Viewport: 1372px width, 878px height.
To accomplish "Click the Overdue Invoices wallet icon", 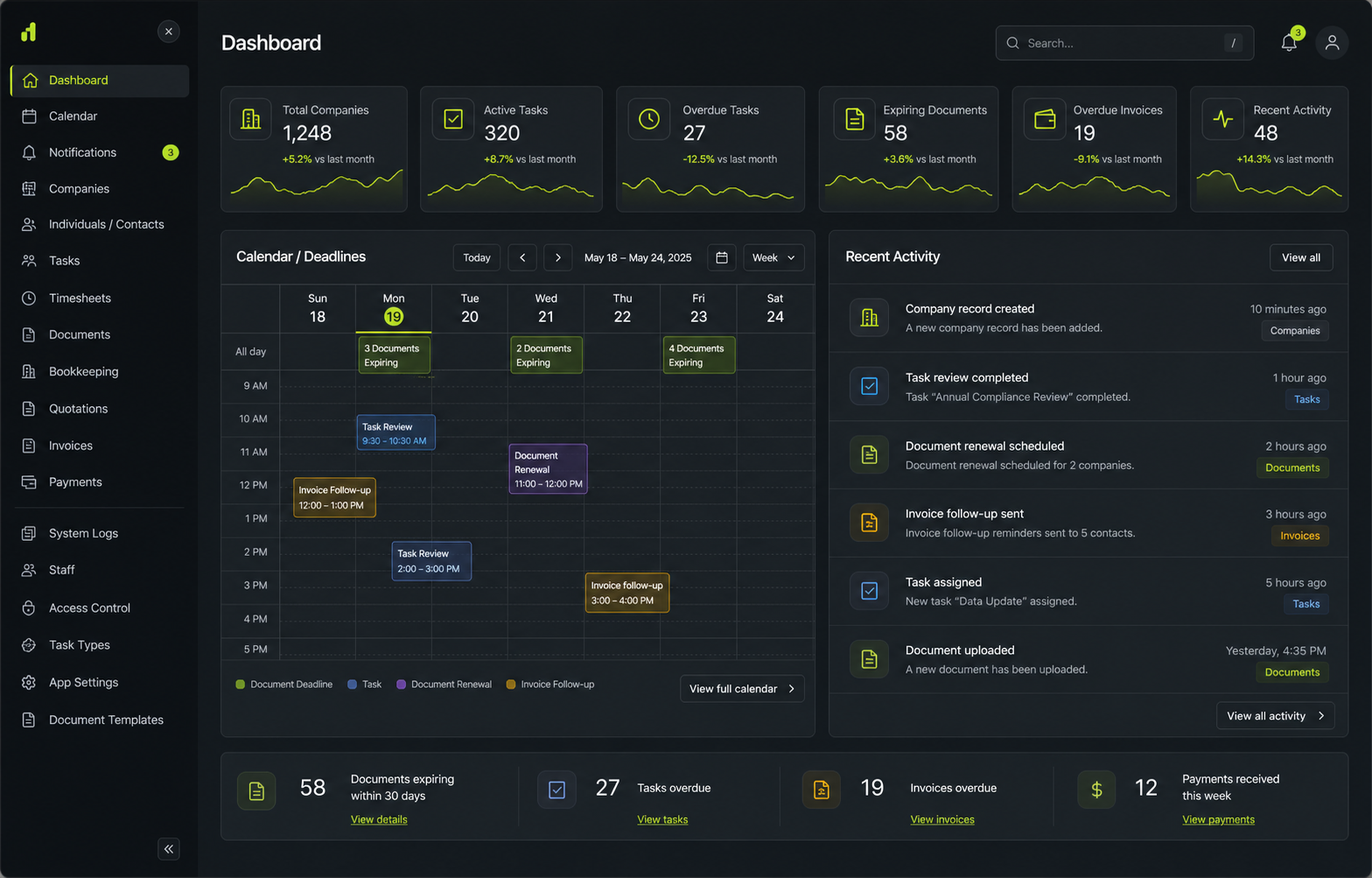I will point(1045,119).
